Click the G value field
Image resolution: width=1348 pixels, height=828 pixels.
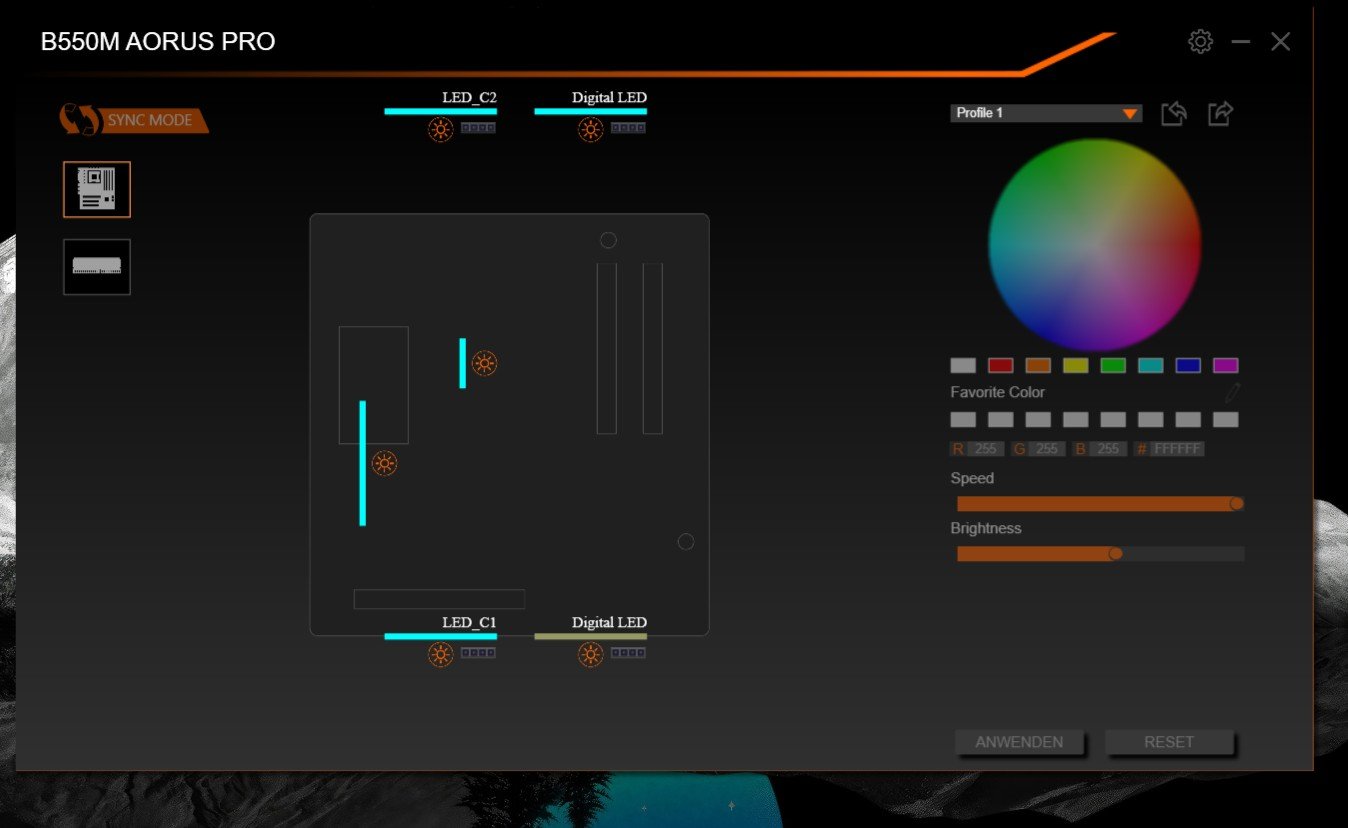[x=1046, y=449]
